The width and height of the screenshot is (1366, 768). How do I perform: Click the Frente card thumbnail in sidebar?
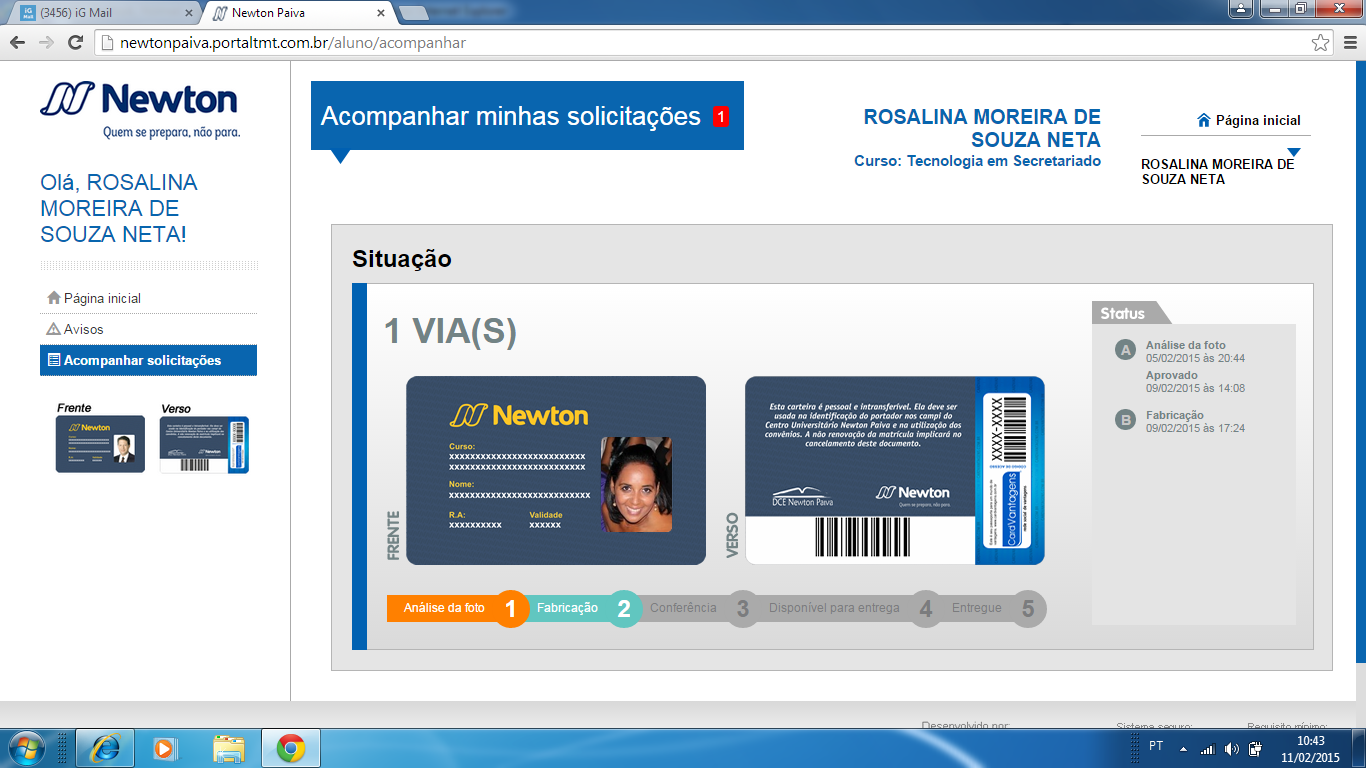[100, 444]
